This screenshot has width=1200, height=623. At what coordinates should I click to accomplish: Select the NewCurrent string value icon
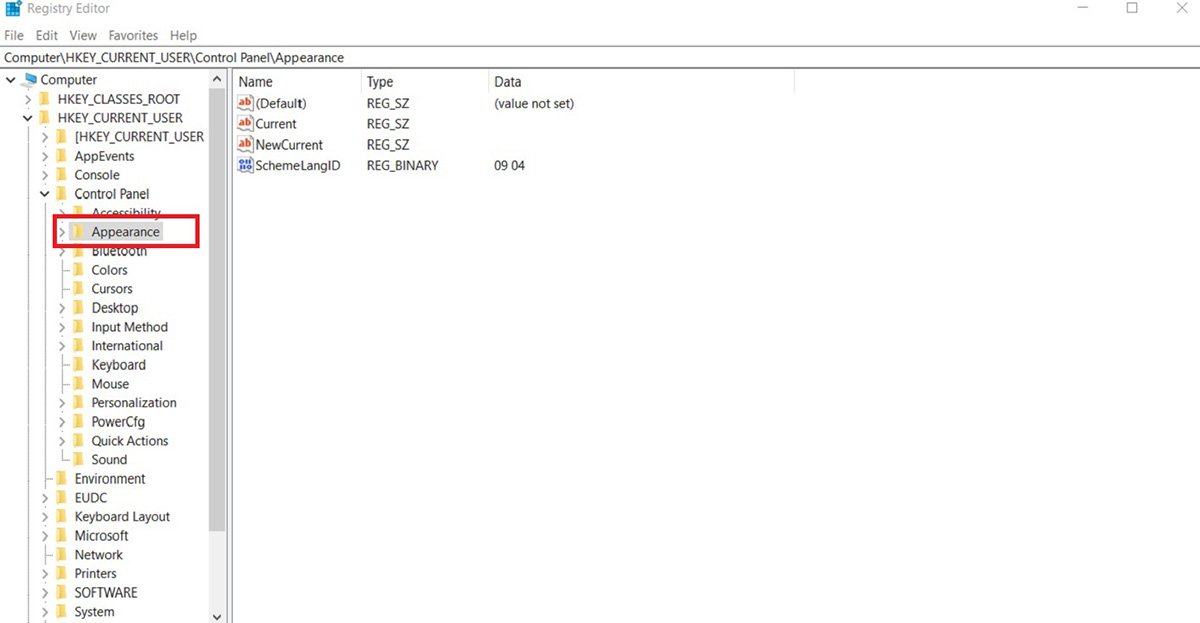coord(245,144)
